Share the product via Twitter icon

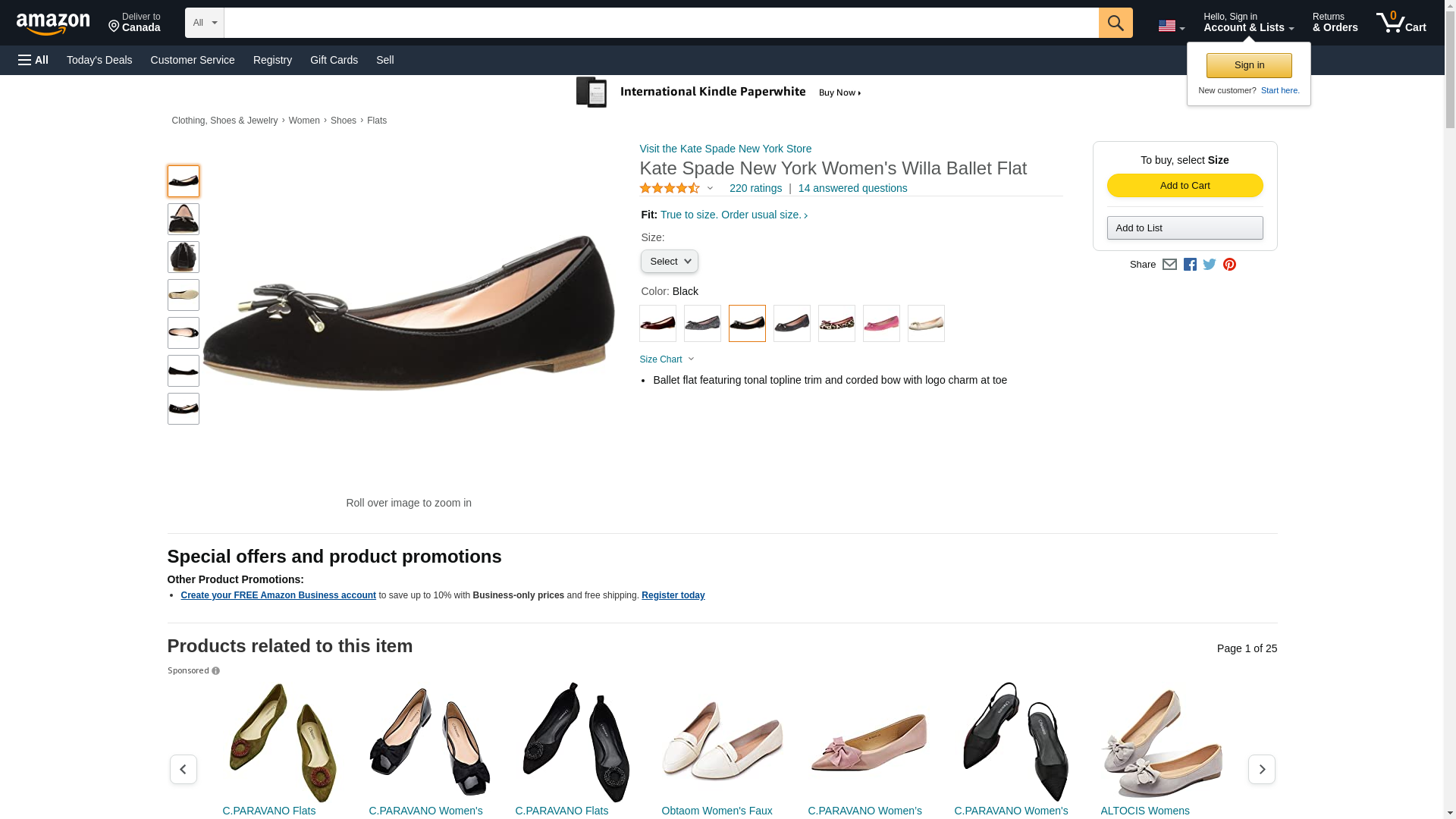(1209, 265)
